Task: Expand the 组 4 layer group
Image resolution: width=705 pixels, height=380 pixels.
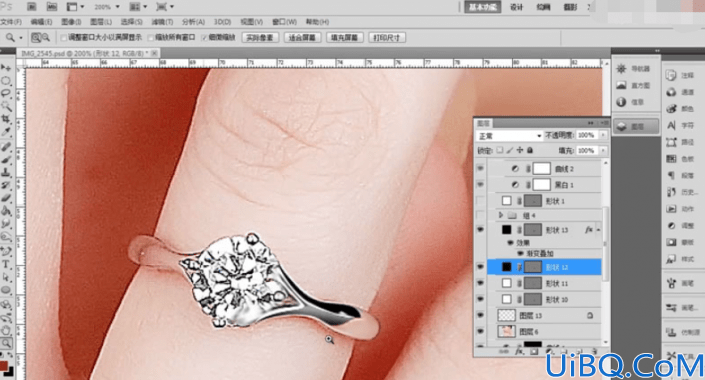Action: coord(500,215)
